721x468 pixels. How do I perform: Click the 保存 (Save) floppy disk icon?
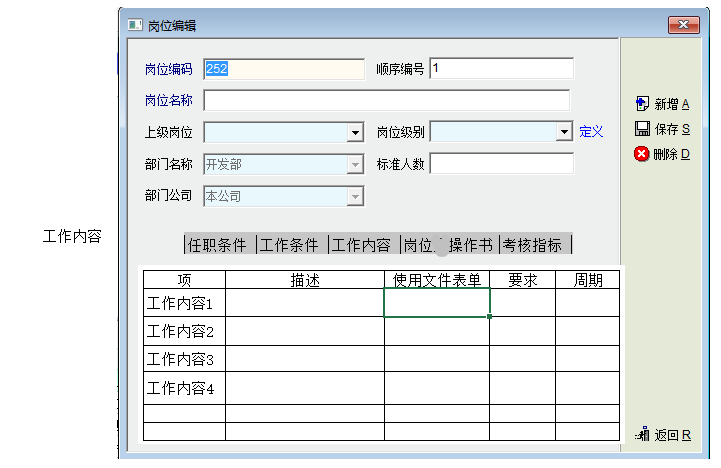click(642, 129)
